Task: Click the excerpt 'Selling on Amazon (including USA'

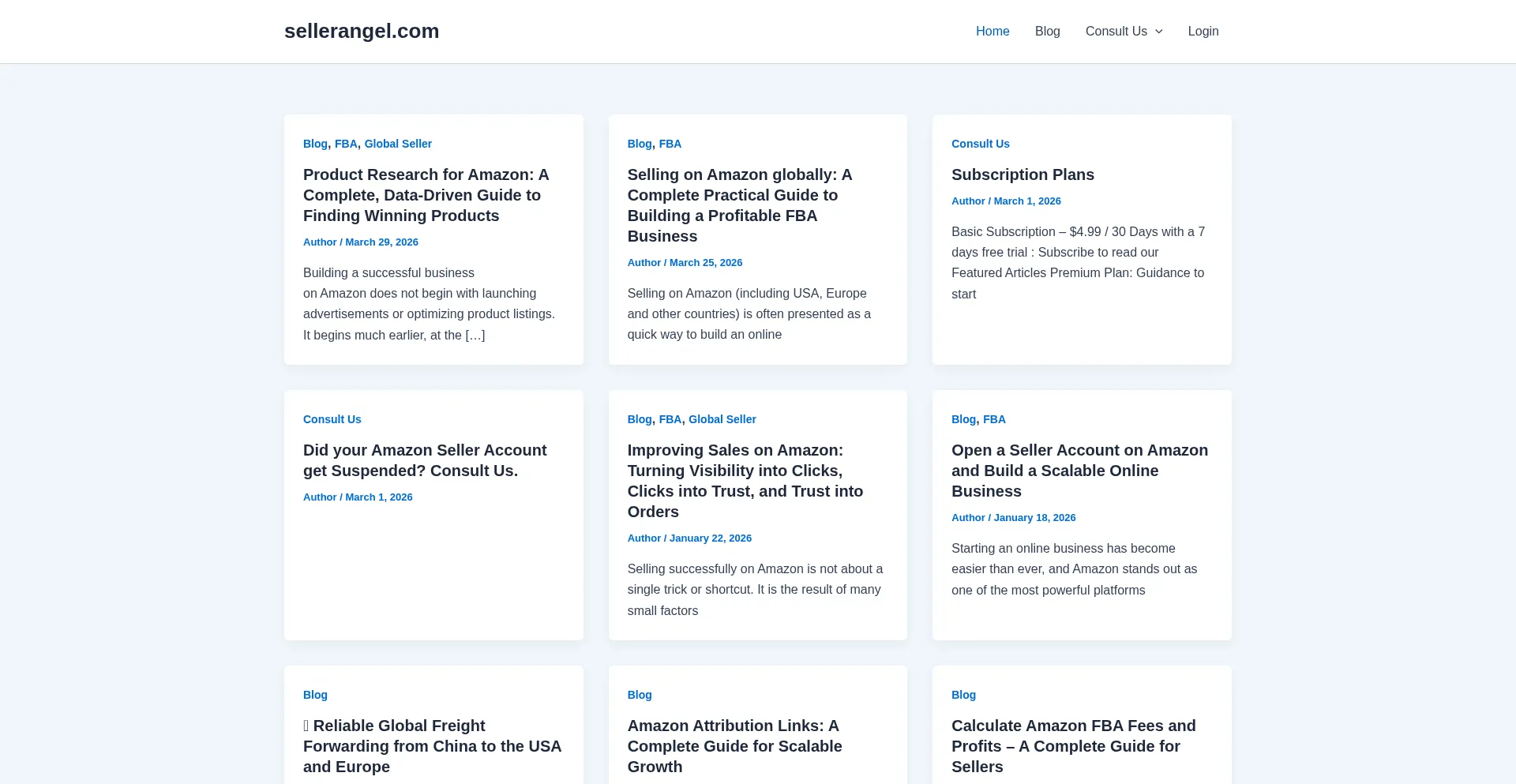Action: (x=749, y=313)
